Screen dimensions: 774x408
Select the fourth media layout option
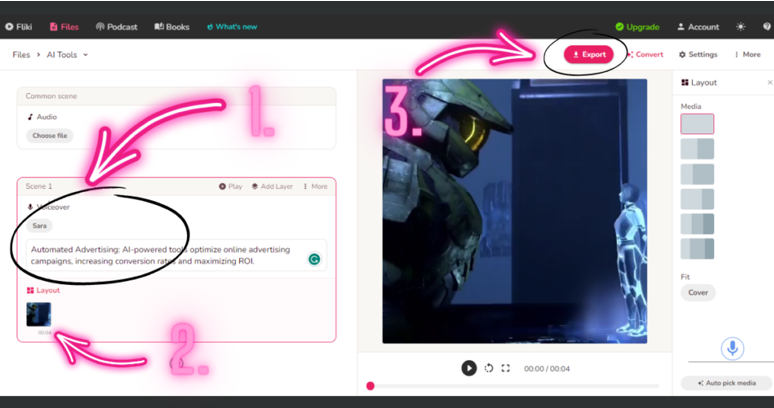pyautogui.click(x=697, y=199)
